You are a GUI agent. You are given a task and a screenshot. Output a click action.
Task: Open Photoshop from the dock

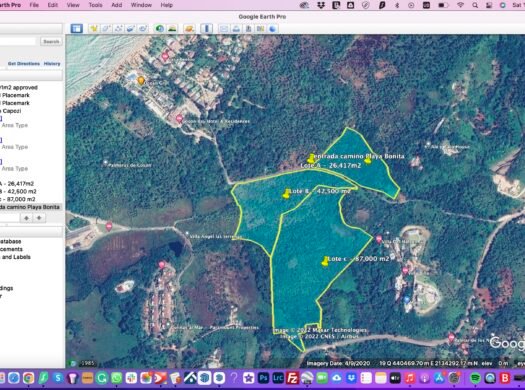tap(263, 378)
